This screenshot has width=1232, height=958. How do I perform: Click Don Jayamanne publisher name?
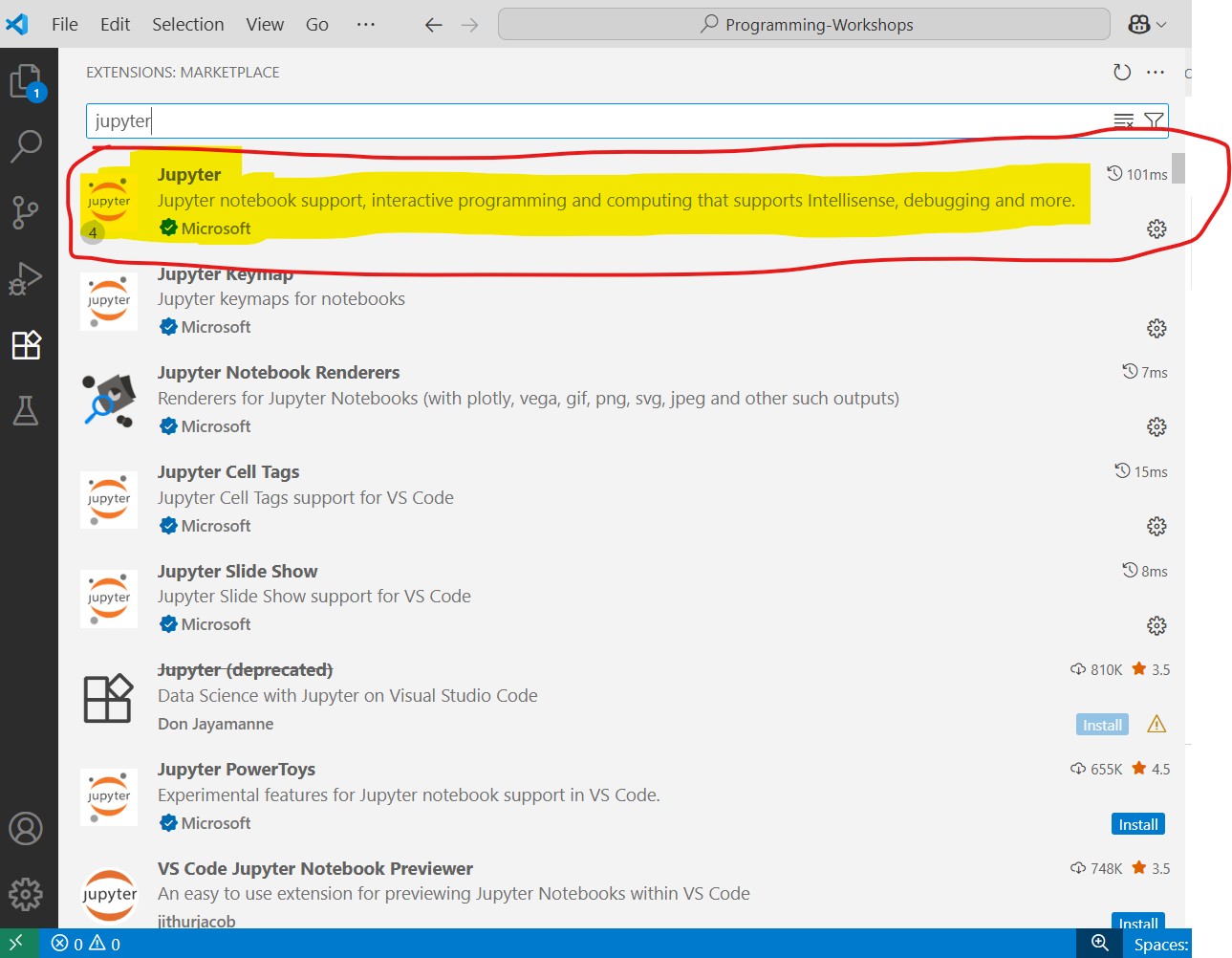coord(215,725)
